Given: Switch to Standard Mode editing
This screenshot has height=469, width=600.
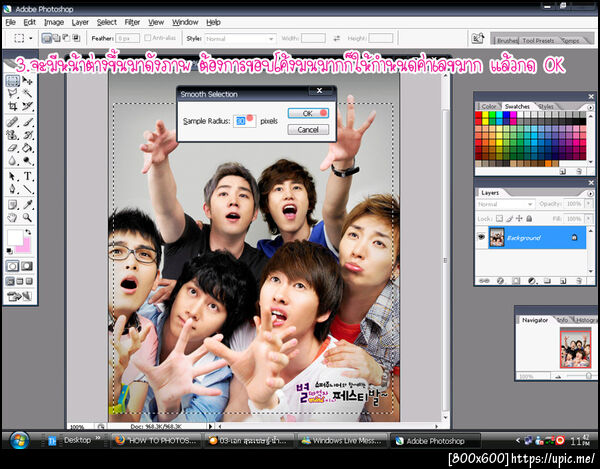Looking at the screenshot, I should pos(12,266).
